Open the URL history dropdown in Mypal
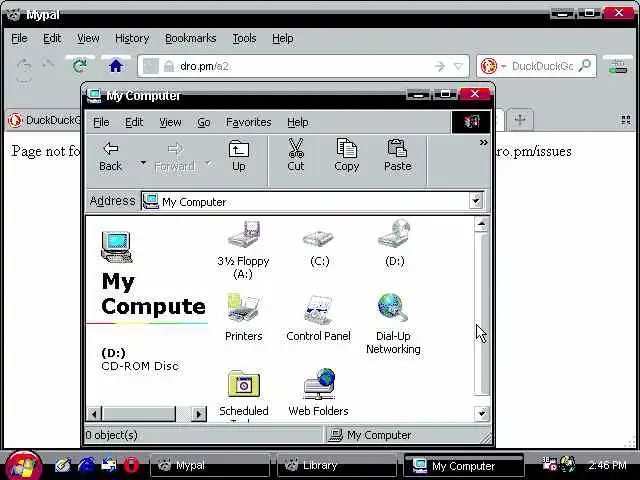This screenshot has height=480, width=640. [x=459, y=66]
